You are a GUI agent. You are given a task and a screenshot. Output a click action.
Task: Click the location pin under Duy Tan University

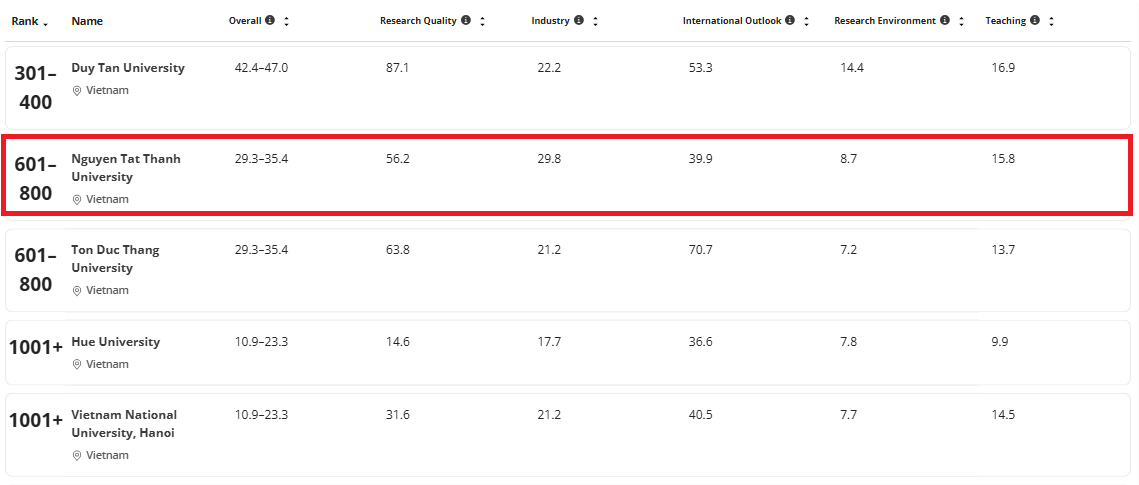pos(76,91)
